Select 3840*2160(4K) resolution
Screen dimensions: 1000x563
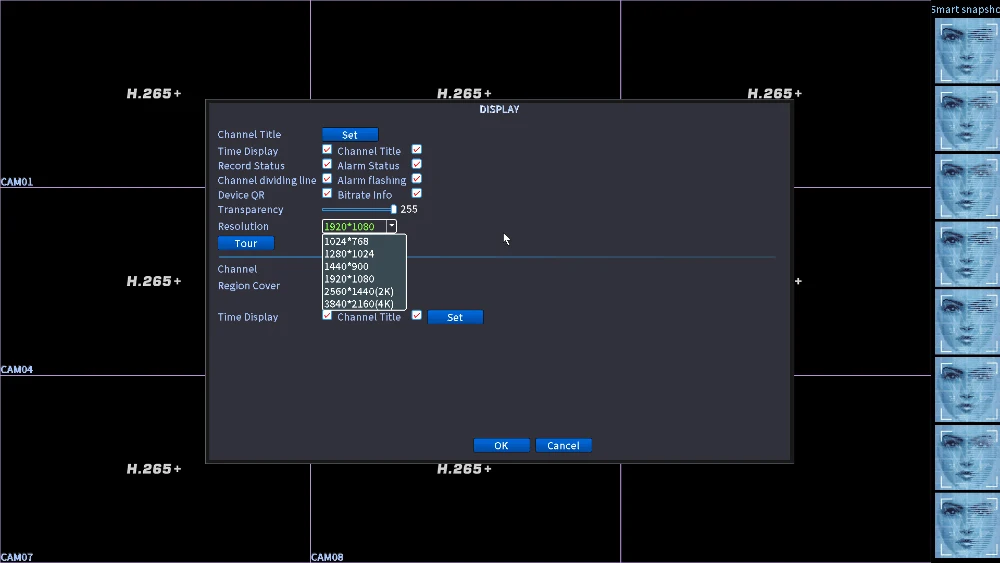pos(364,303)
